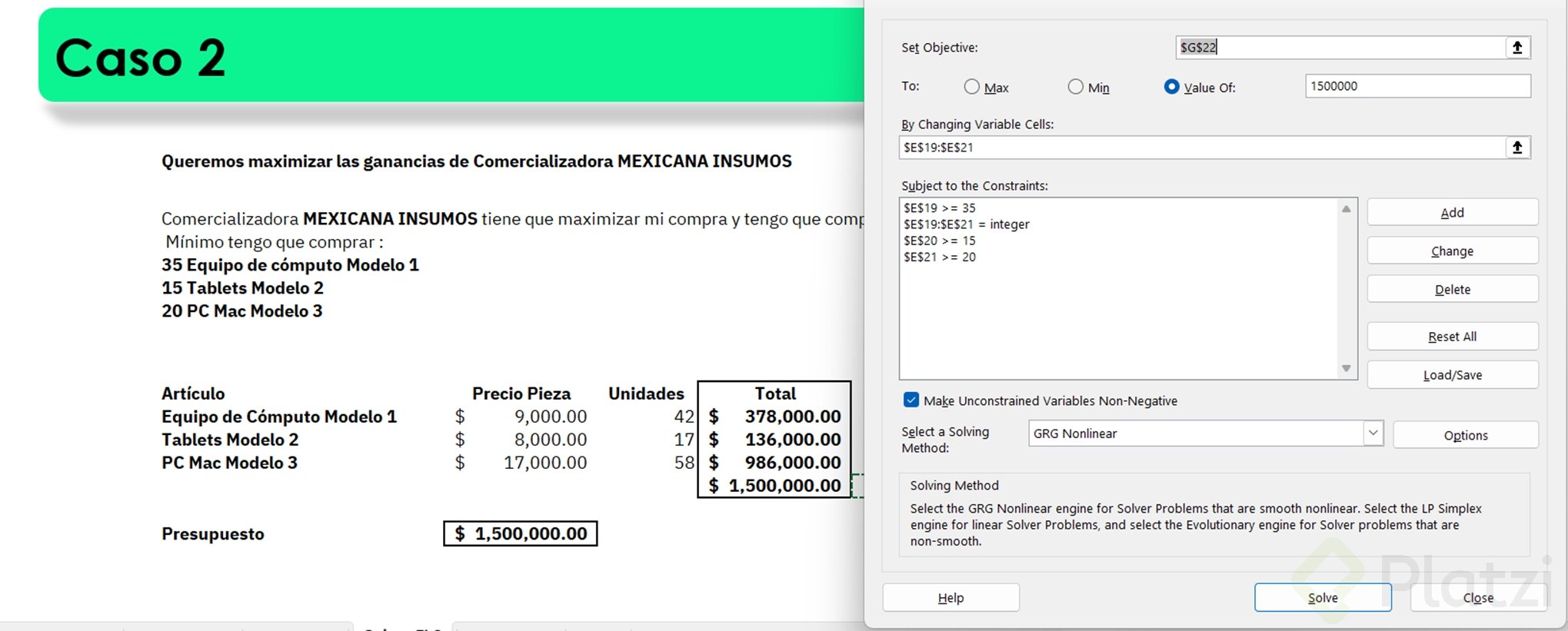This screenshot has width=1568, height=631.
Task: Click the Unidades cell showing 58
Action: tap(684, 463)
